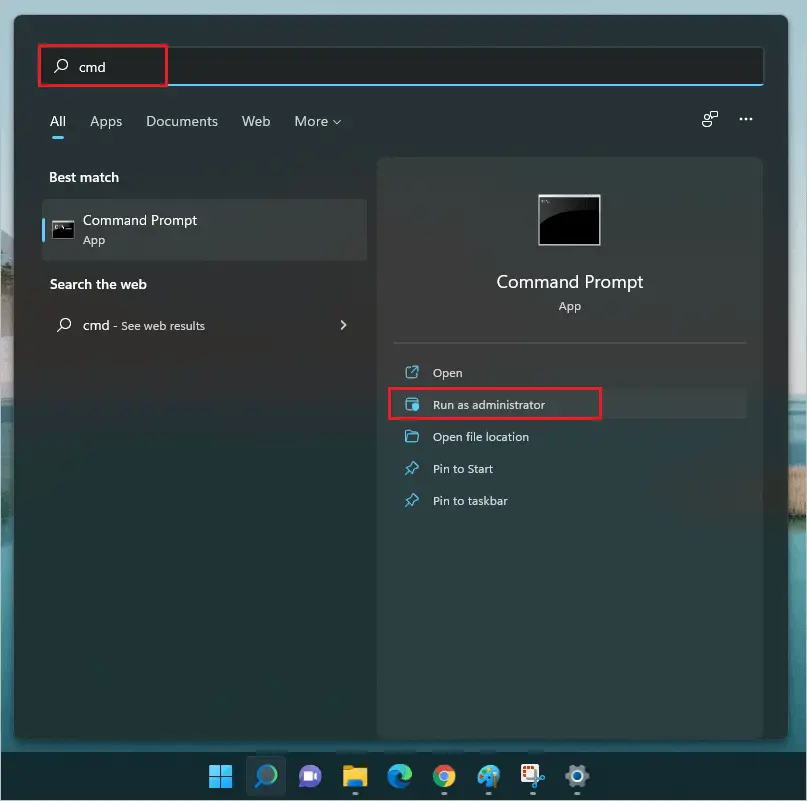The image size is (807, 801).
Task: Select Command Prompt best match result
Action: 204,230
